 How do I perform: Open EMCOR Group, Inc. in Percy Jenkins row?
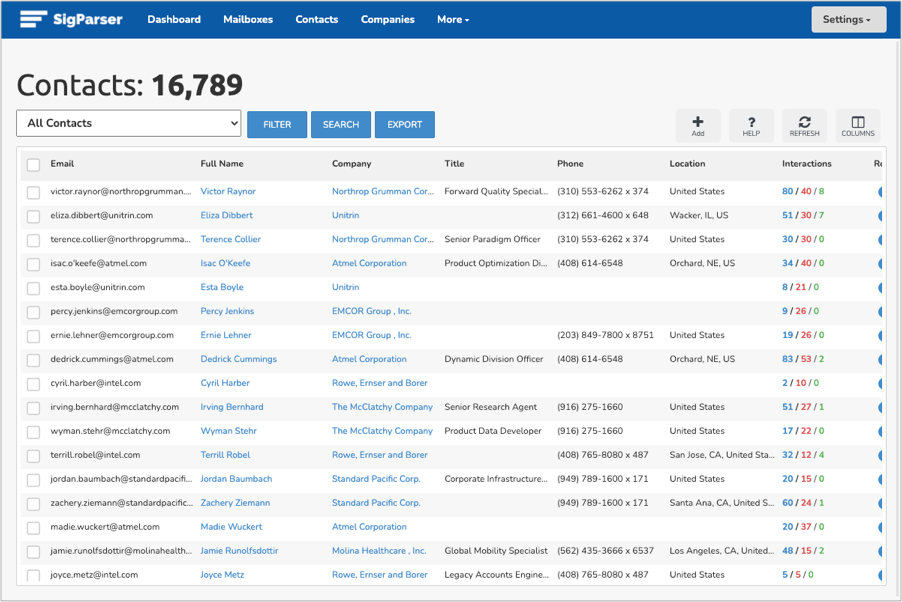coord(371,311)
